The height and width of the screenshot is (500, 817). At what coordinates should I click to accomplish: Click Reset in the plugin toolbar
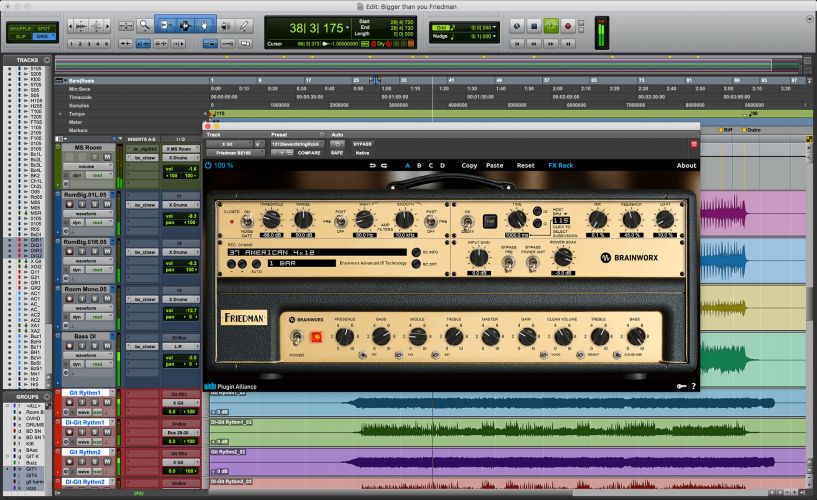tap(526, 165)
